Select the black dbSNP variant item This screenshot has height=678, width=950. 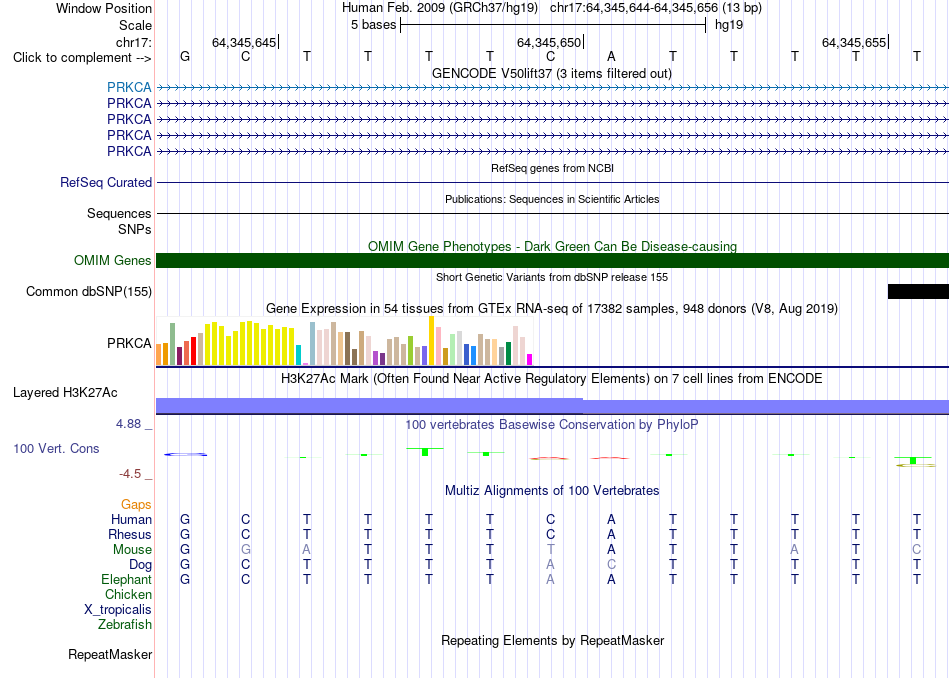click(918, 291)
